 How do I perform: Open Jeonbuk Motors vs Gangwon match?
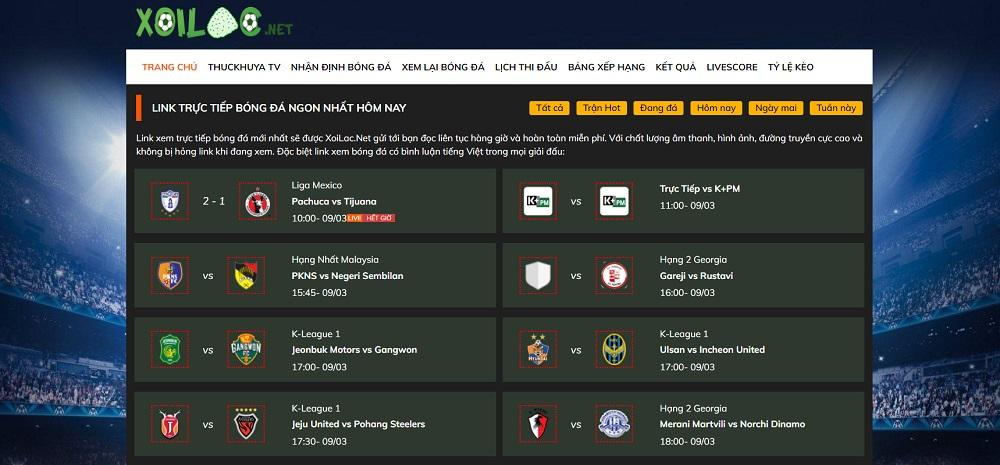[x=354, y=350]
